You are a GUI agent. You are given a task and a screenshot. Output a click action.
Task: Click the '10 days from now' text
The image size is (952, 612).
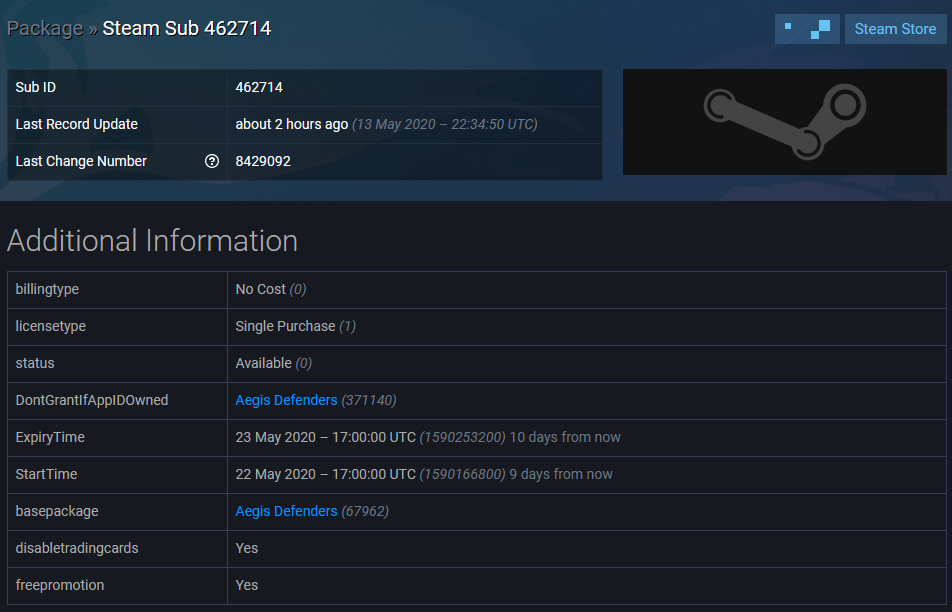coord(566,437)
